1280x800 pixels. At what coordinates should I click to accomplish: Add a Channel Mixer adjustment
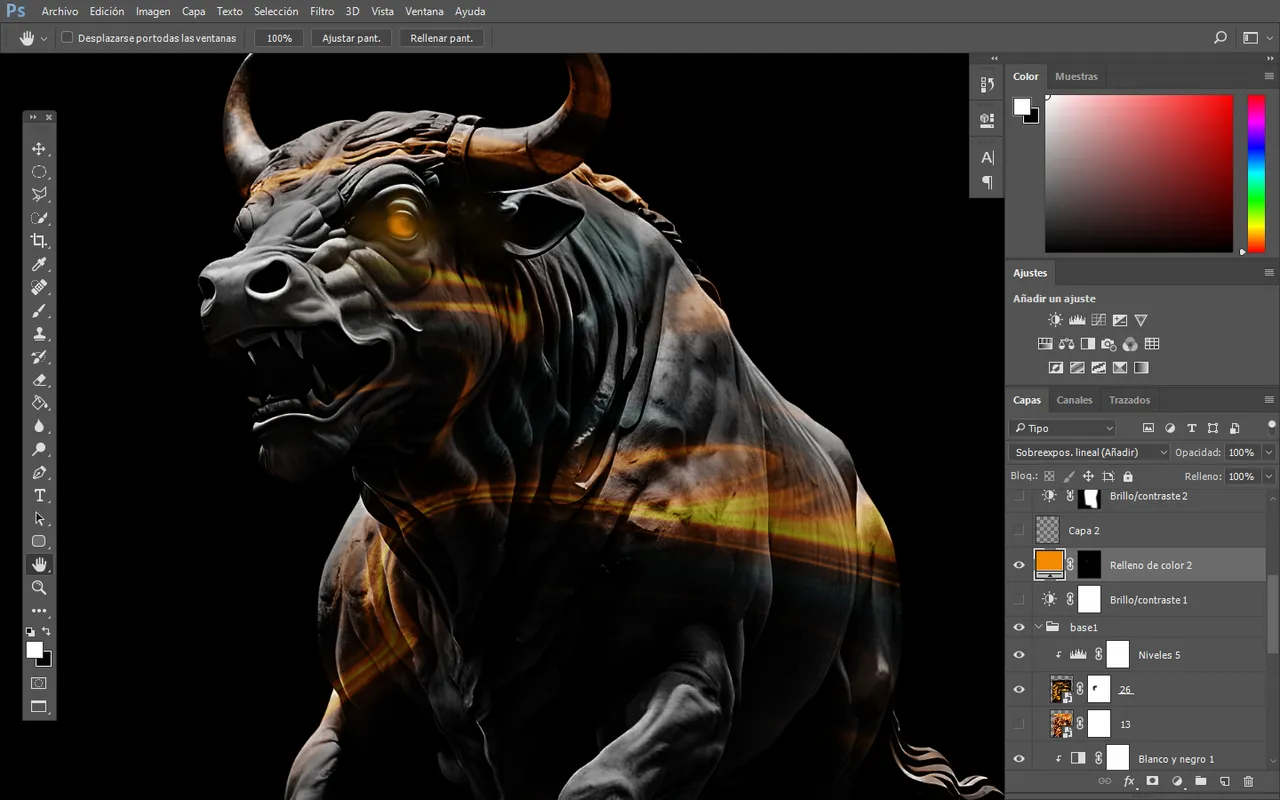click(x=1130, y=344)
